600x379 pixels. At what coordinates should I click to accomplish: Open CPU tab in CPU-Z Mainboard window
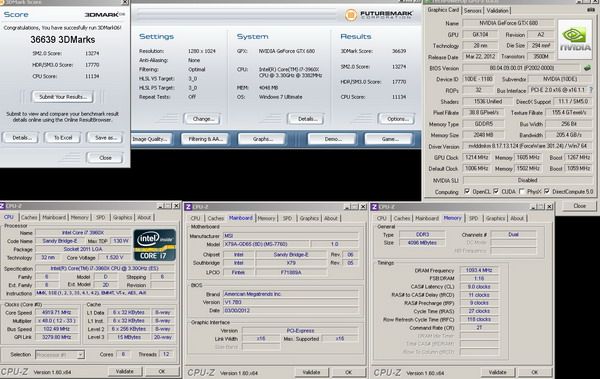pos(196,218)
